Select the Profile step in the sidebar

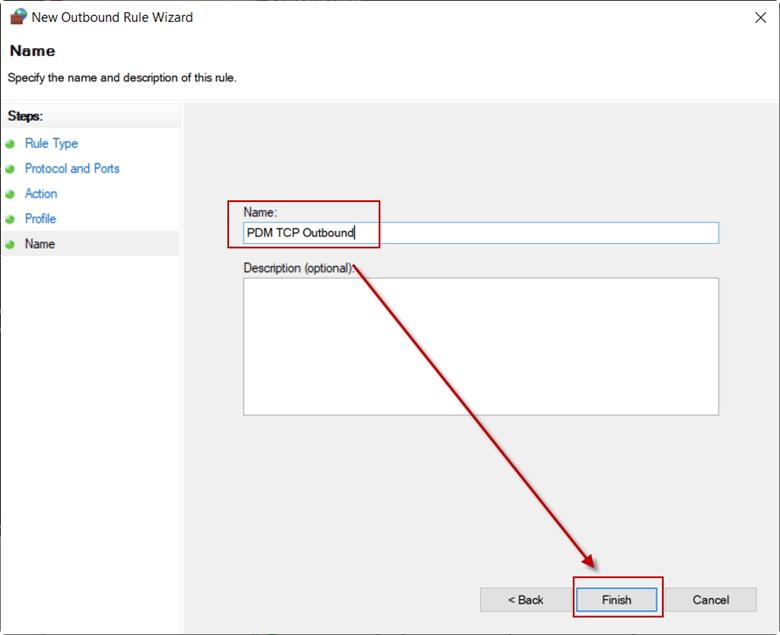click(x=40, y=219)
